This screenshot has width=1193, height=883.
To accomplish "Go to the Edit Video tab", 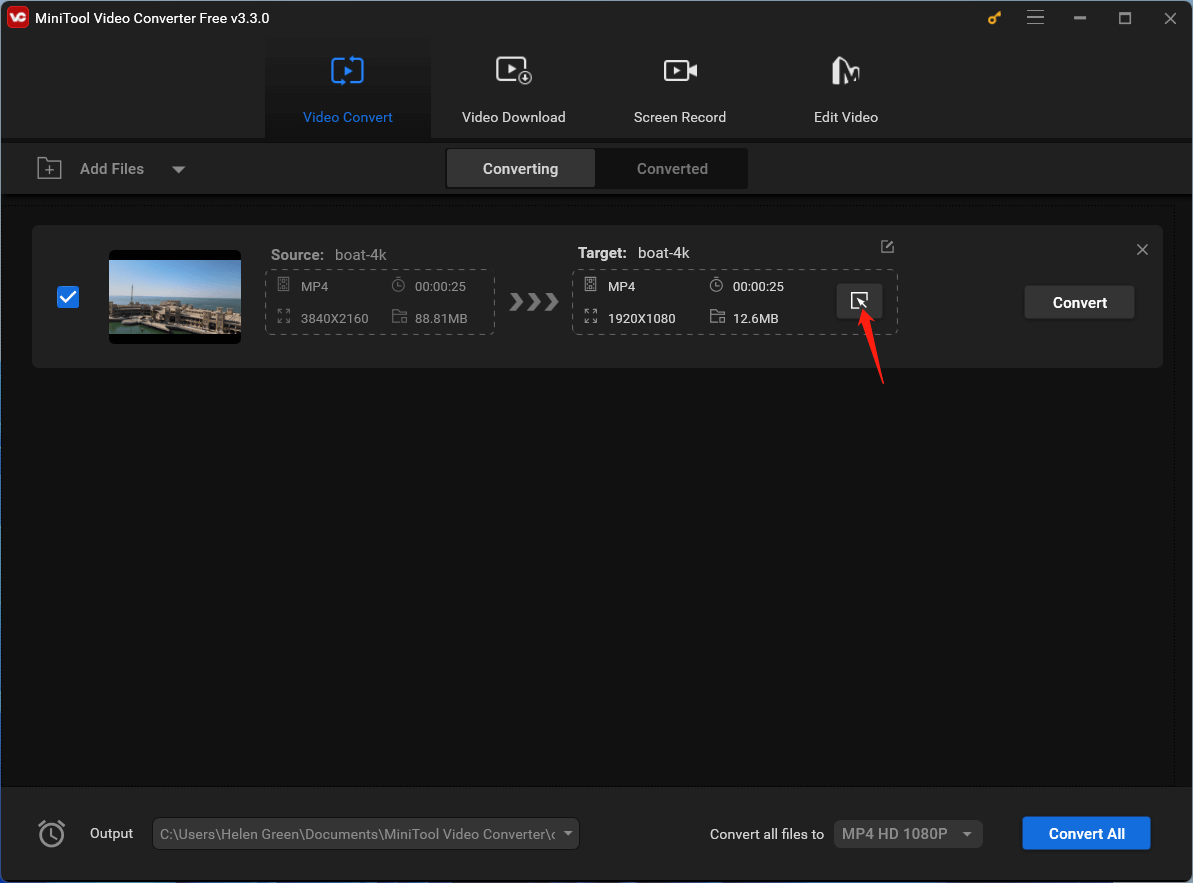I will pyautogui.click(x=845, y=88).
